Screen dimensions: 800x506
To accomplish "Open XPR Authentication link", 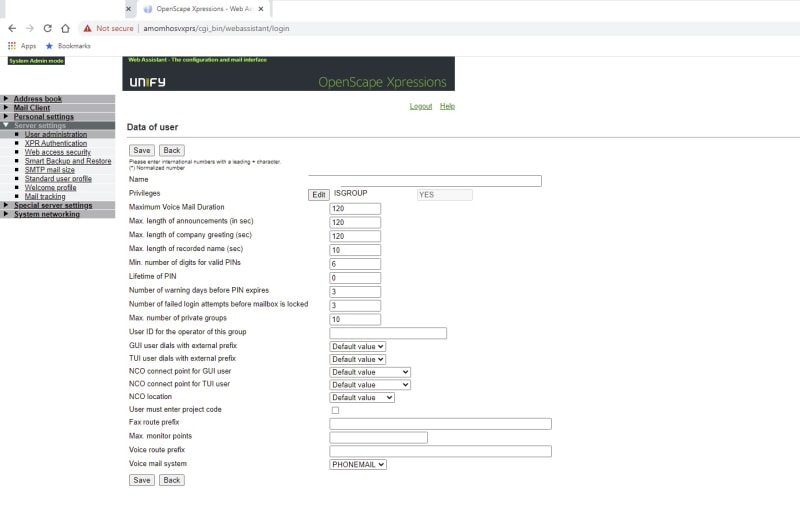I will pos(56,143).
